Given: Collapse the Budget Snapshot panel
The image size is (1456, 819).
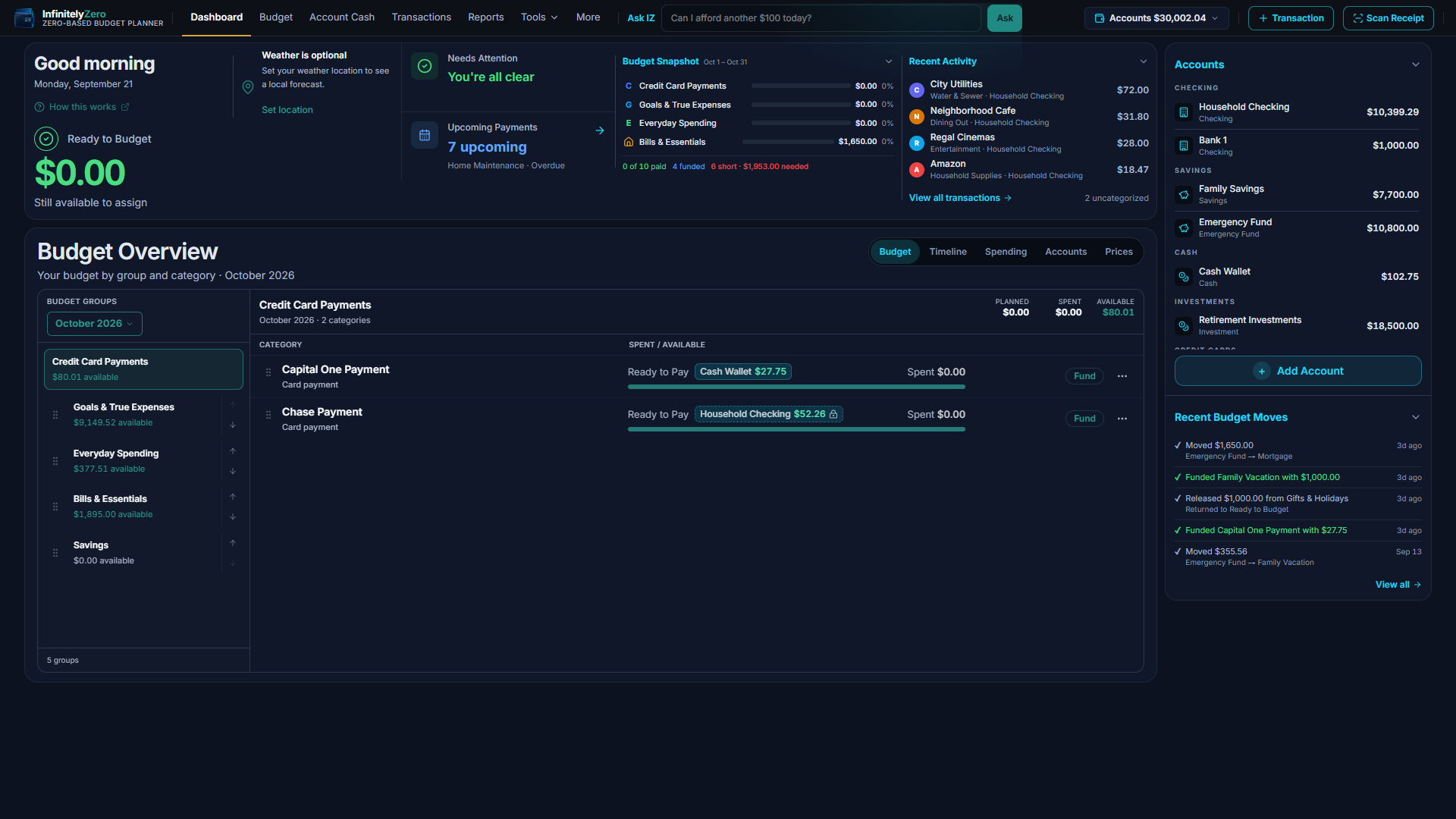Looking at the screenshot, I should [889, 61].
